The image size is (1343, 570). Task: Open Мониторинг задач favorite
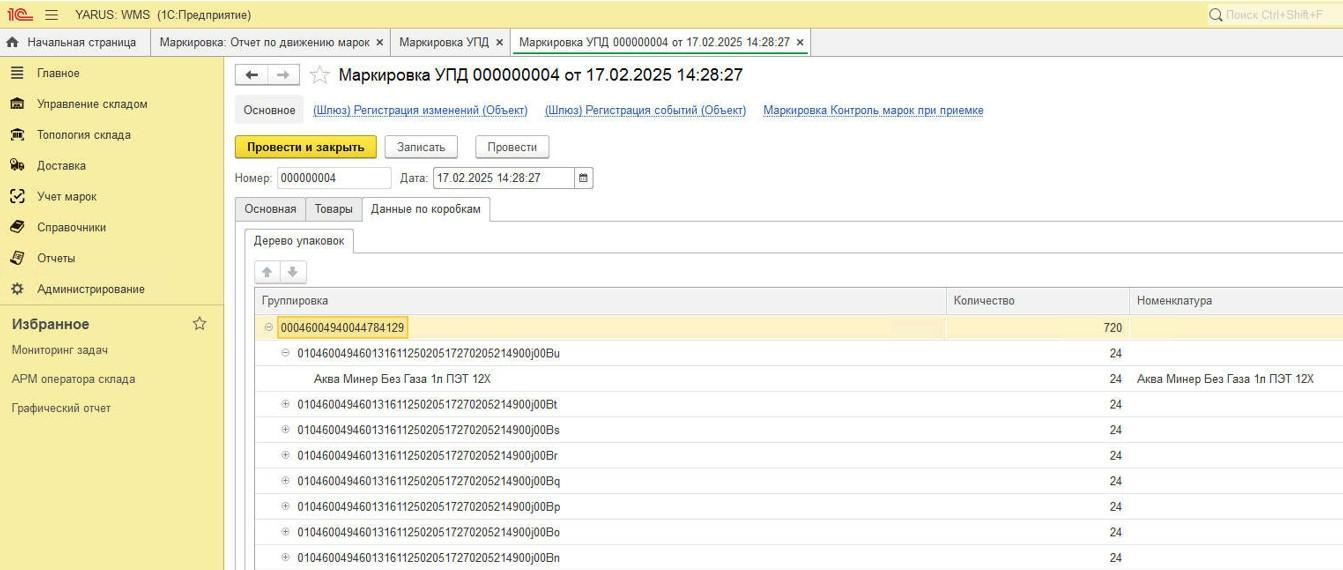60,350
